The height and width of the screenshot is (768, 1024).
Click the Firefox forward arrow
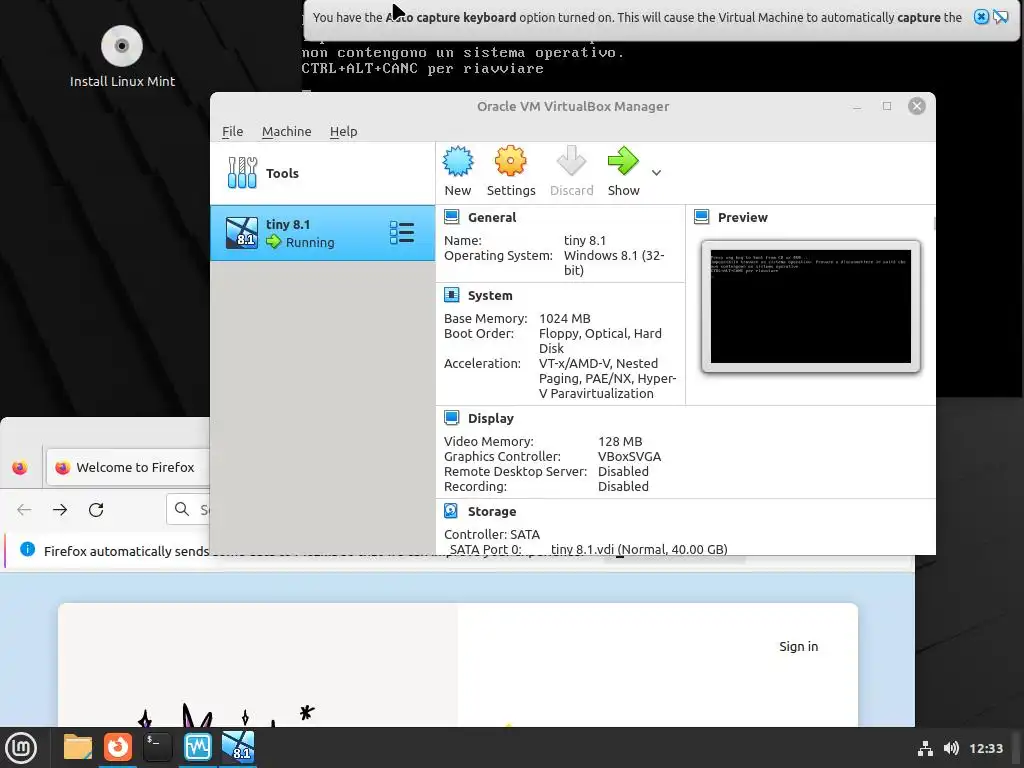pyautogui.click(x=60, y=509)
